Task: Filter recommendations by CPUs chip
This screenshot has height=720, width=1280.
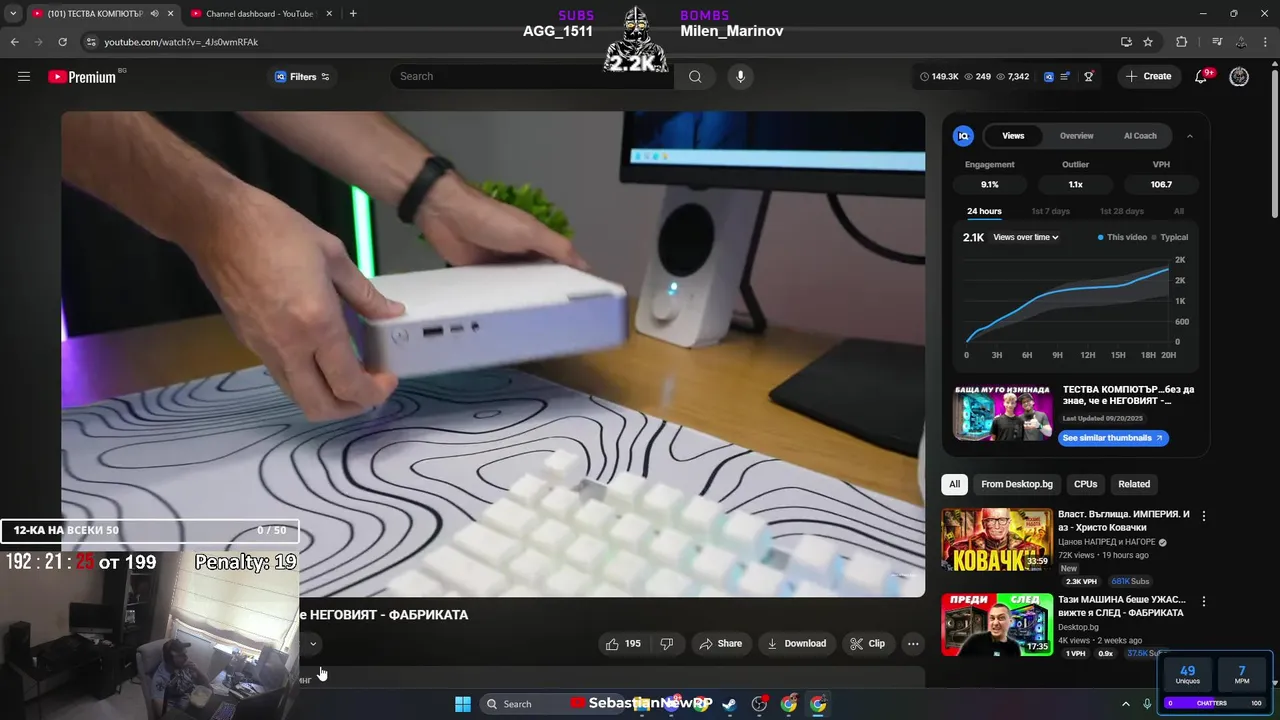Action: click(1085, 484)
